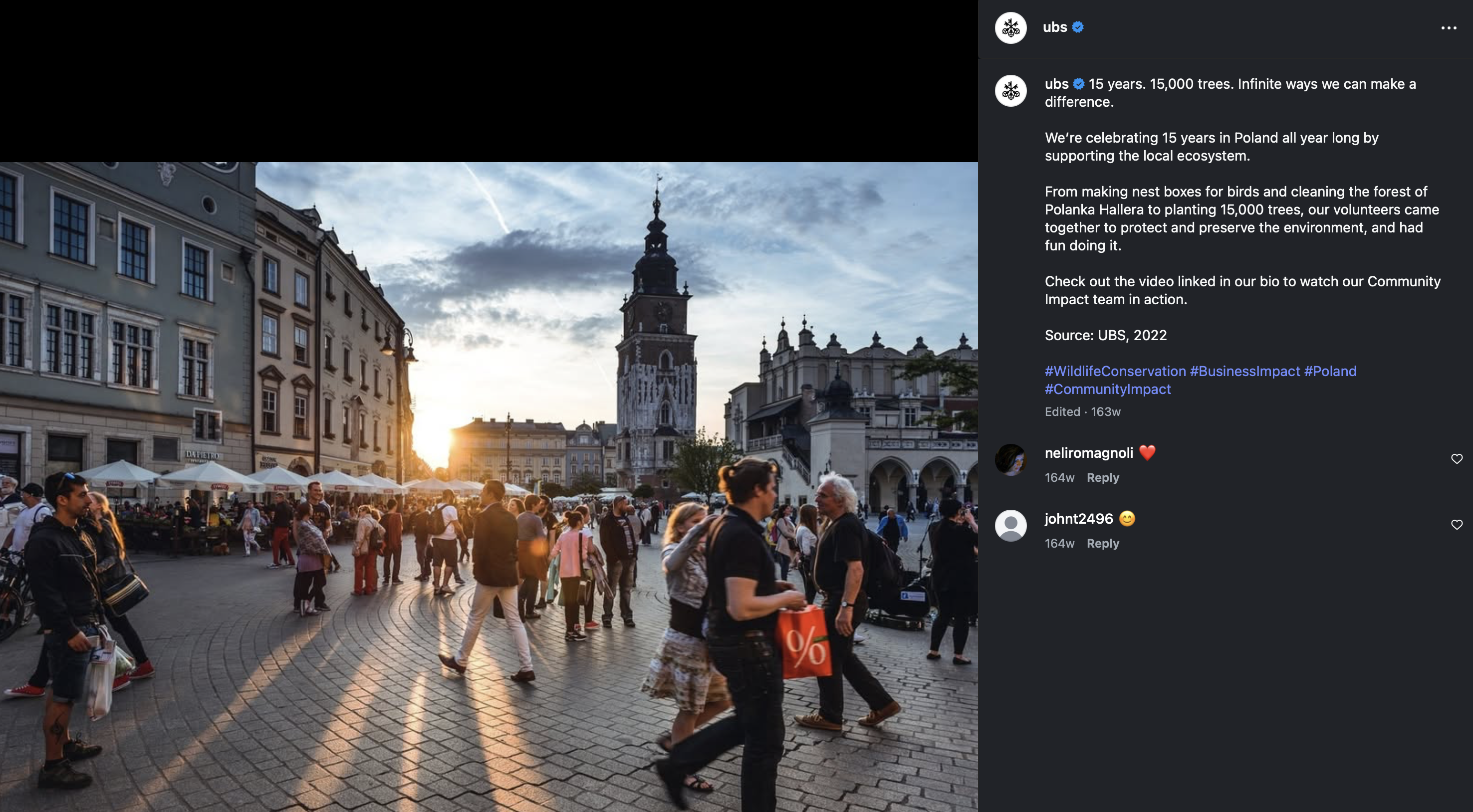Like the comment from neliromagnoli
This screenshot has width=1473, height=812.
tap(1456, 459)
